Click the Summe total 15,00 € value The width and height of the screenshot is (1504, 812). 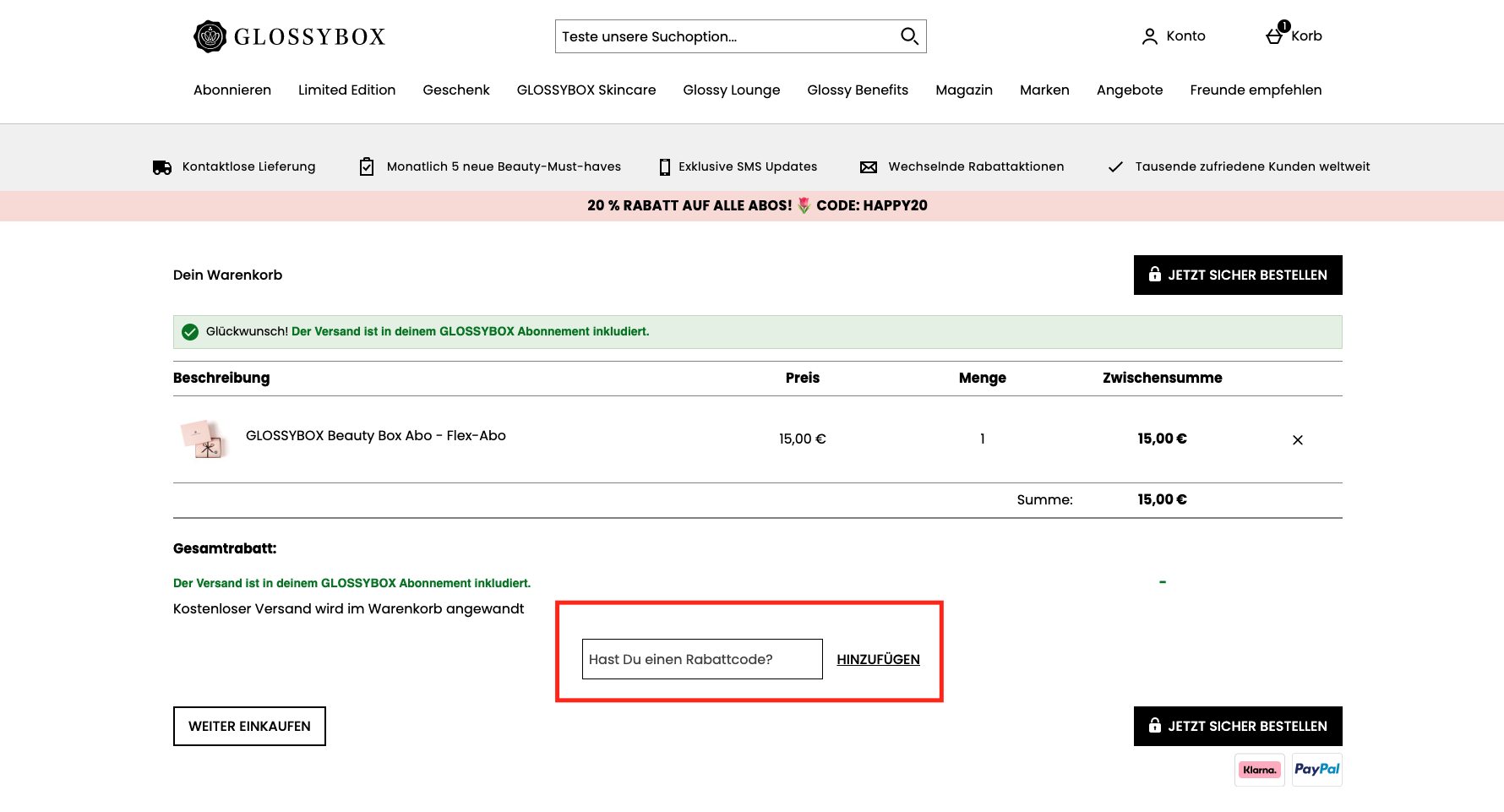1162,500
